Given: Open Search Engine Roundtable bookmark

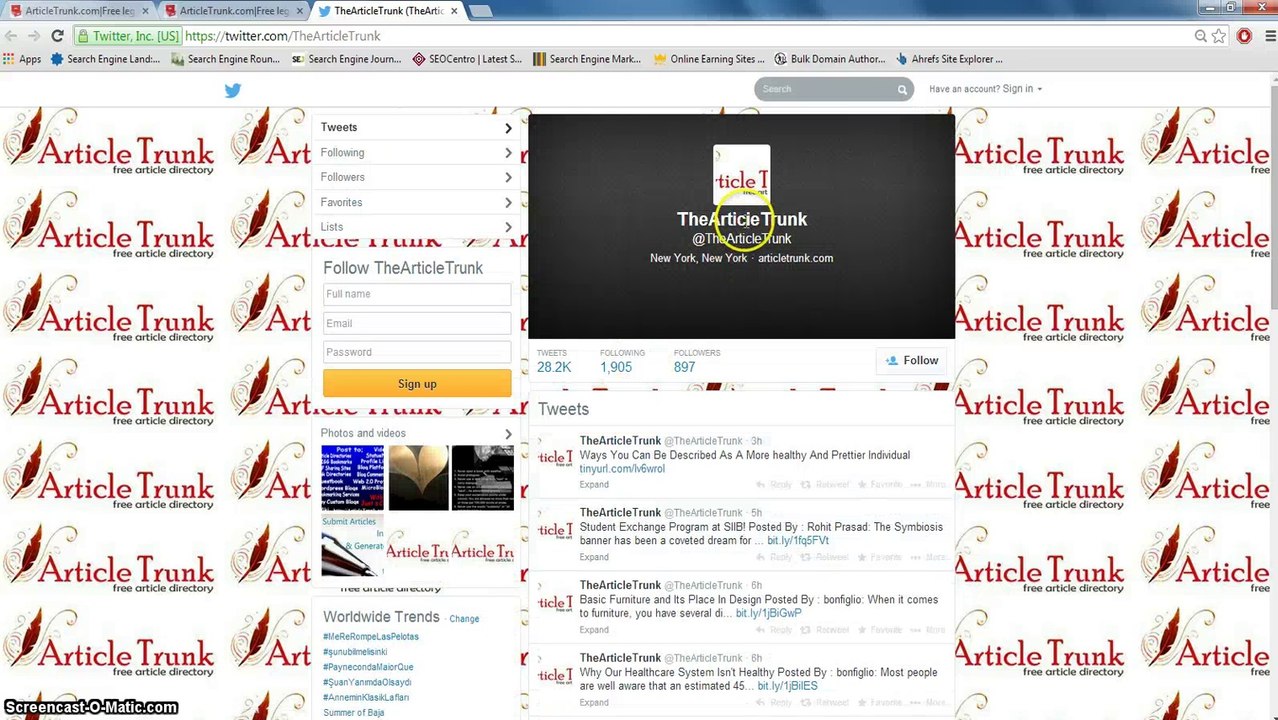Looking at the screenshot, I should (226, 59).
